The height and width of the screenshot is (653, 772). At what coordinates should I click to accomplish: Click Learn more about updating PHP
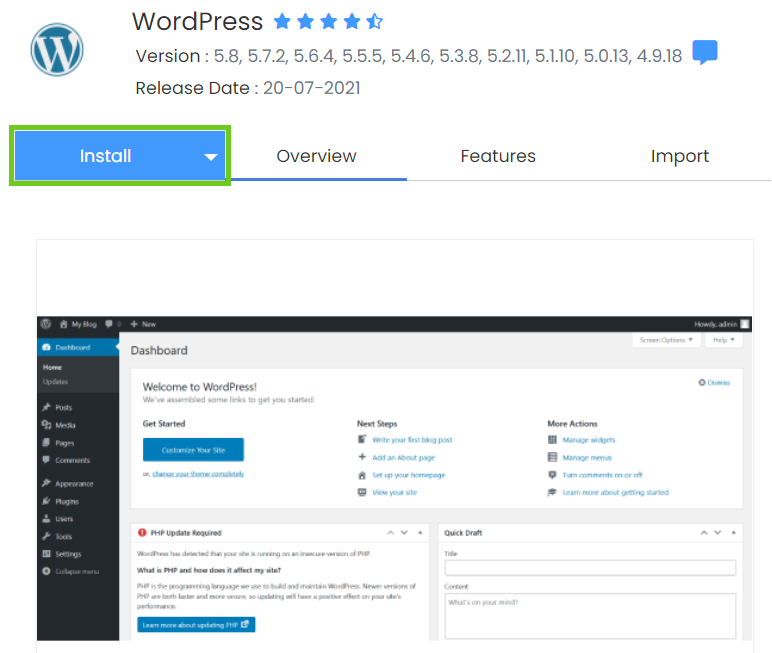(196, 625)
